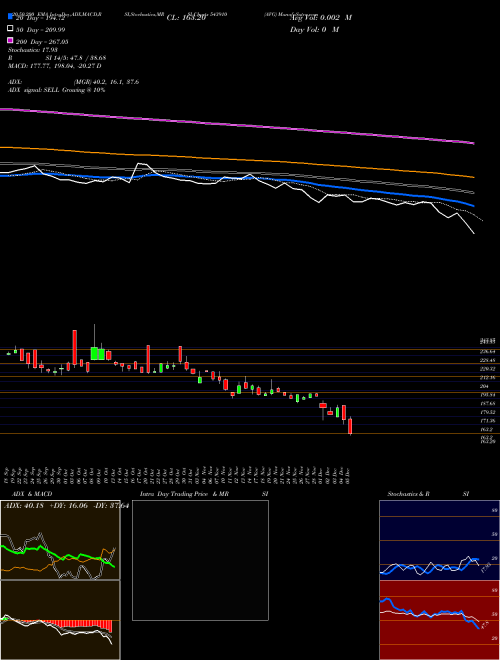Viewport: 500px width, 660px height.
Task: Click the magenta 200-day moving average line end
Action: pyautogui.click(x=473, y=143)
